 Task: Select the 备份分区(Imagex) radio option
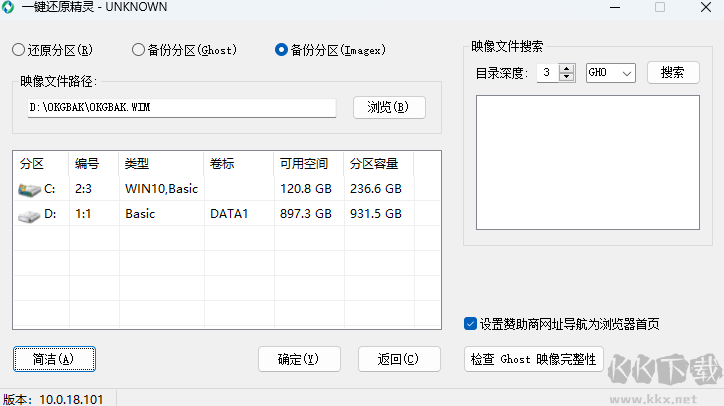point(282,49)
